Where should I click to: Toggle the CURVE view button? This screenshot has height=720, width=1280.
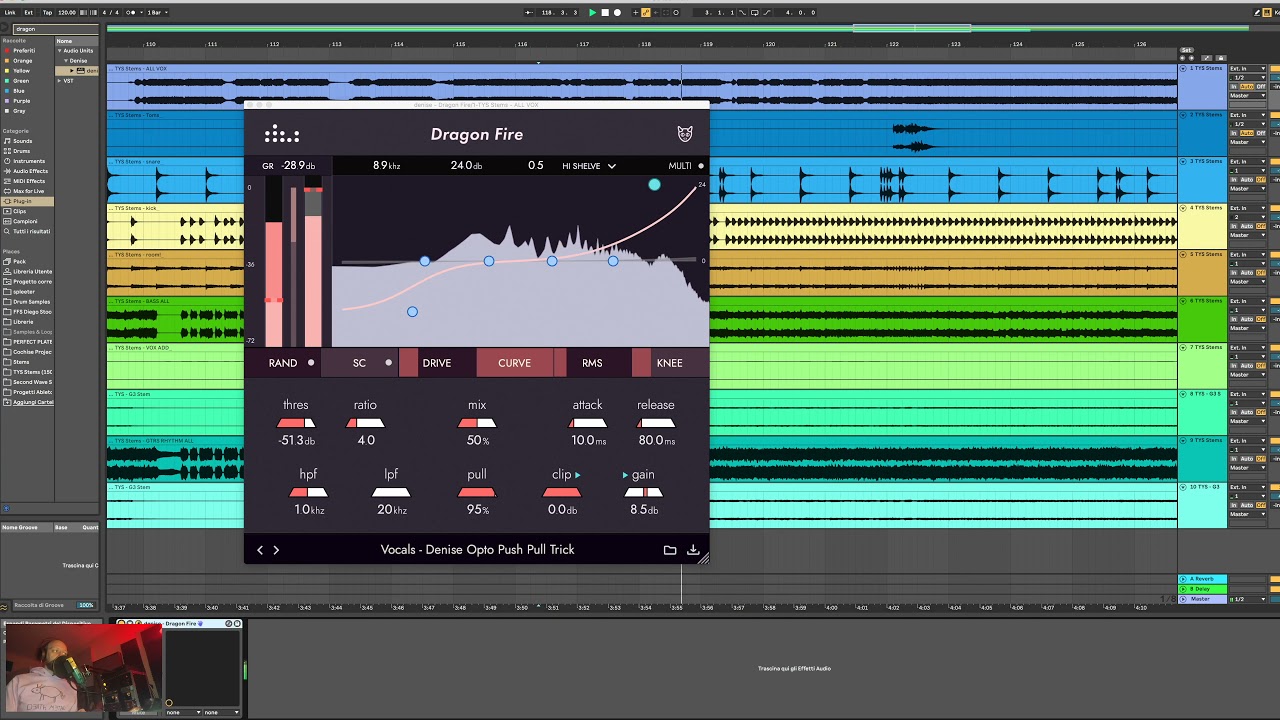click(515, 363)
